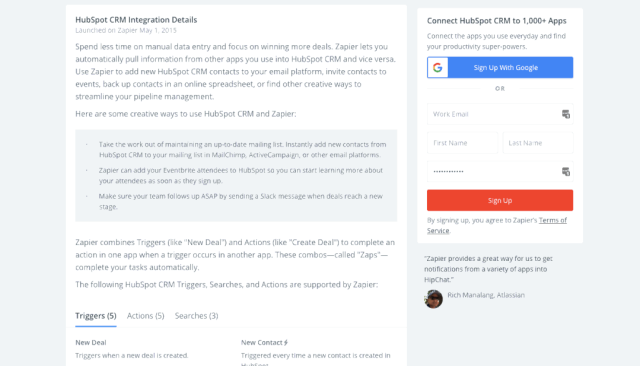The height and width of the screenshot is (366, 640).
Task: Click the red Sign Up button
Action: coord(500,200)
